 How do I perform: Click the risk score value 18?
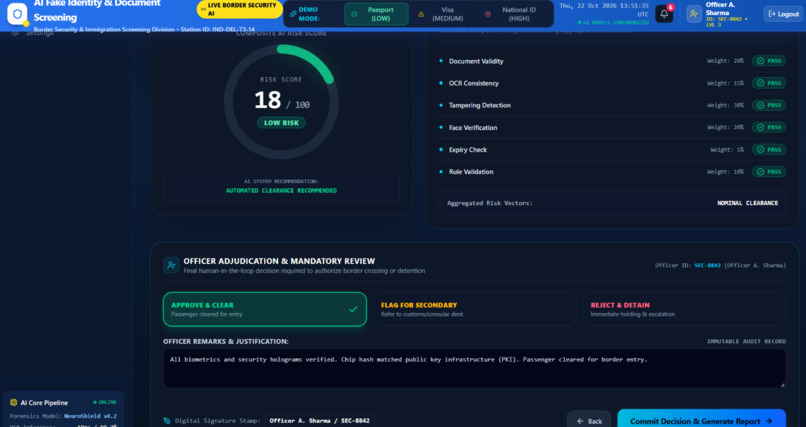click(x=268, y=100)
